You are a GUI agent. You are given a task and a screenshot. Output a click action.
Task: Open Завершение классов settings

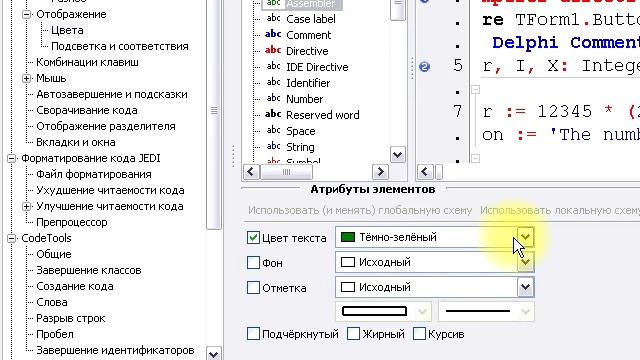89,270
